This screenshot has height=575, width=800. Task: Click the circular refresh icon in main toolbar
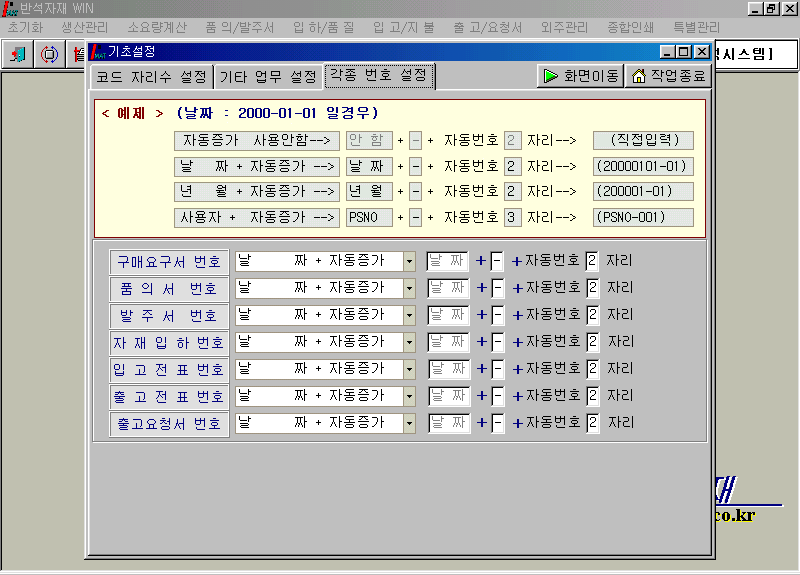(x=48, y=54)
